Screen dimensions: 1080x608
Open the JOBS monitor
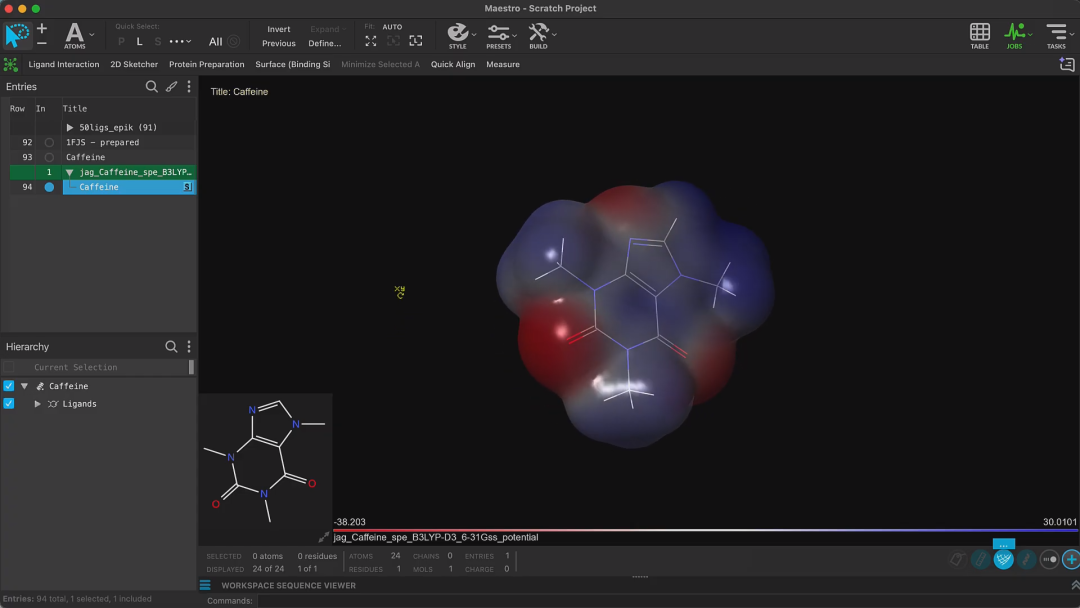pyautogui.click(x=1014, y=36)
